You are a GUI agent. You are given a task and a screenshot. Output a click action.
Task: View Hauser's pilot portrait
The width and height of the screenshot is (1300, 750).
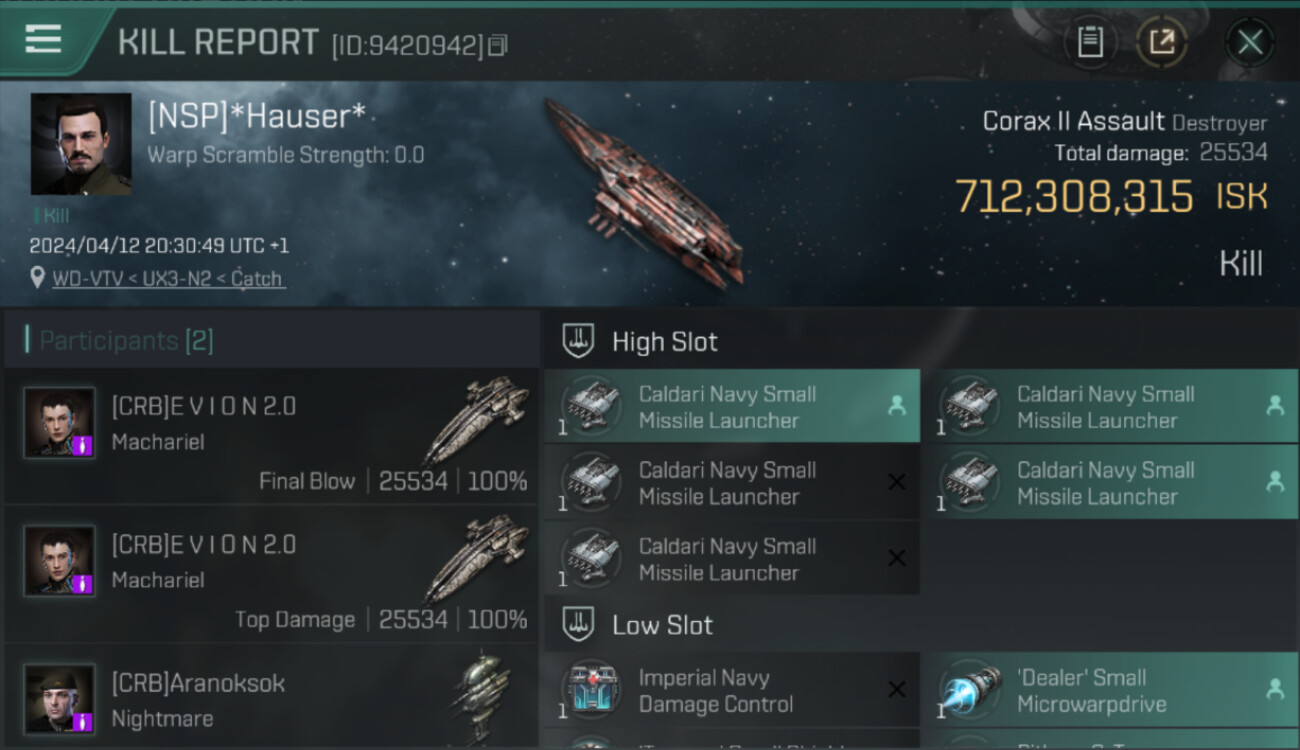81,144
